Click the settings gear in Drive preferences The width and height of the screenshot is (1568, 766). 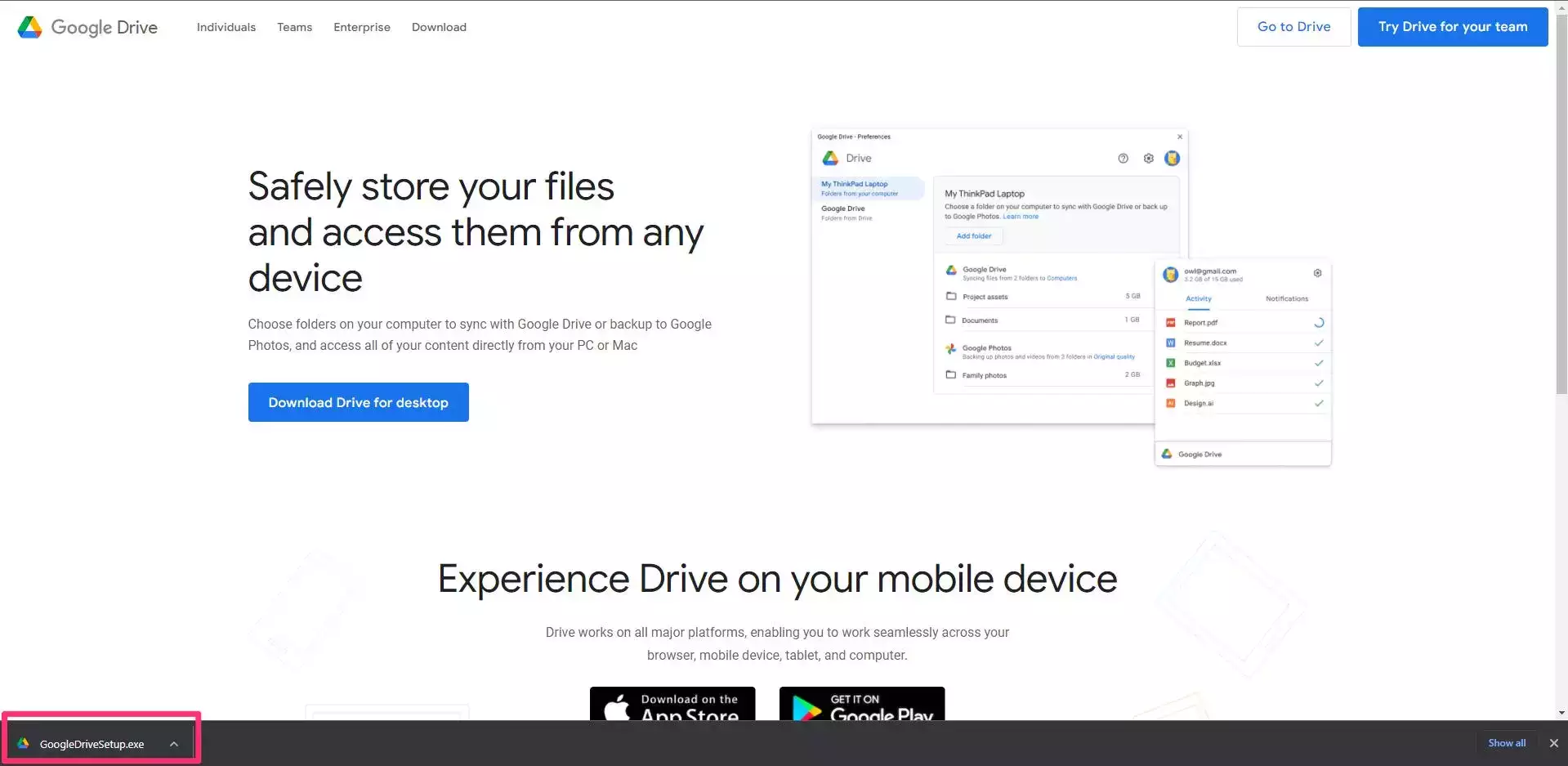(1148, 159)
